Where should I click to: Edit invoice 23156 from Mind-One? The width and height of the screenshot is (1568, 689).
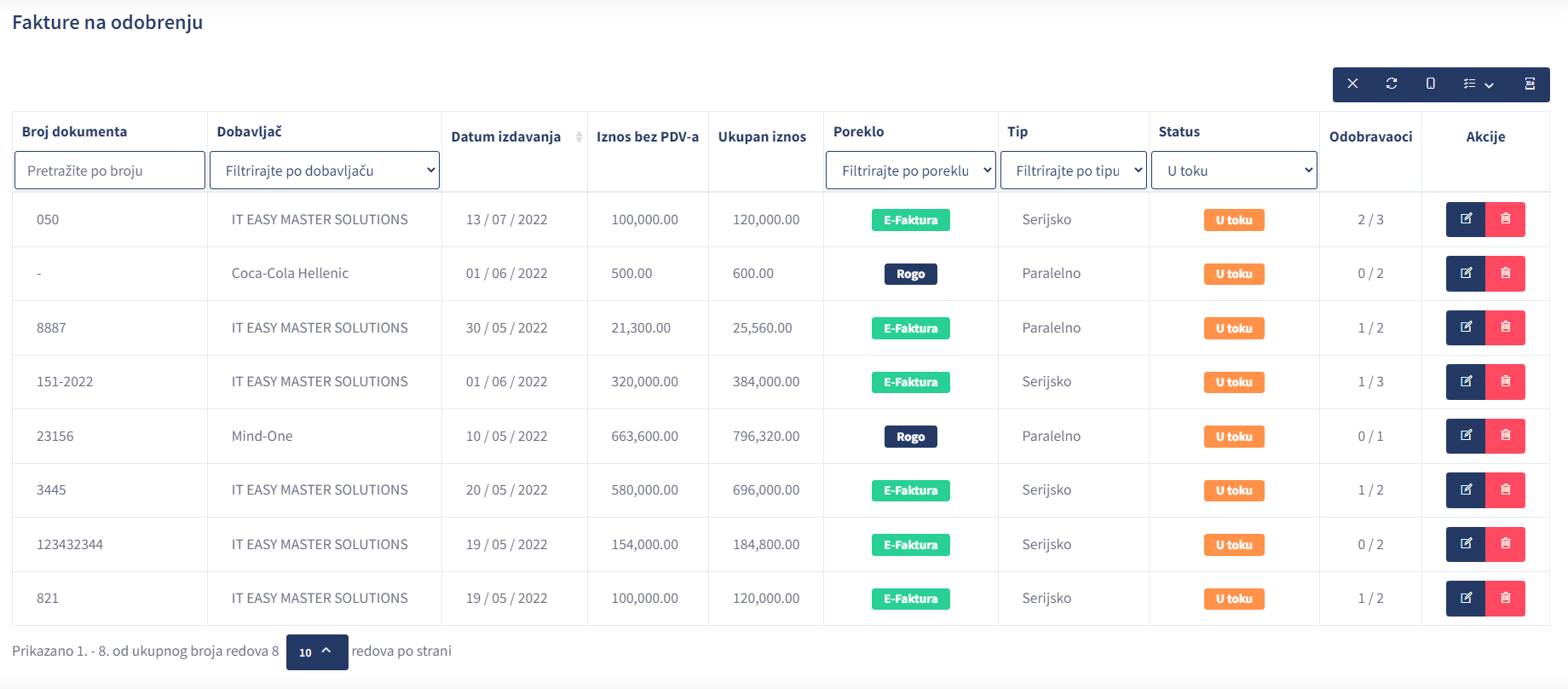click(1466, 436)
